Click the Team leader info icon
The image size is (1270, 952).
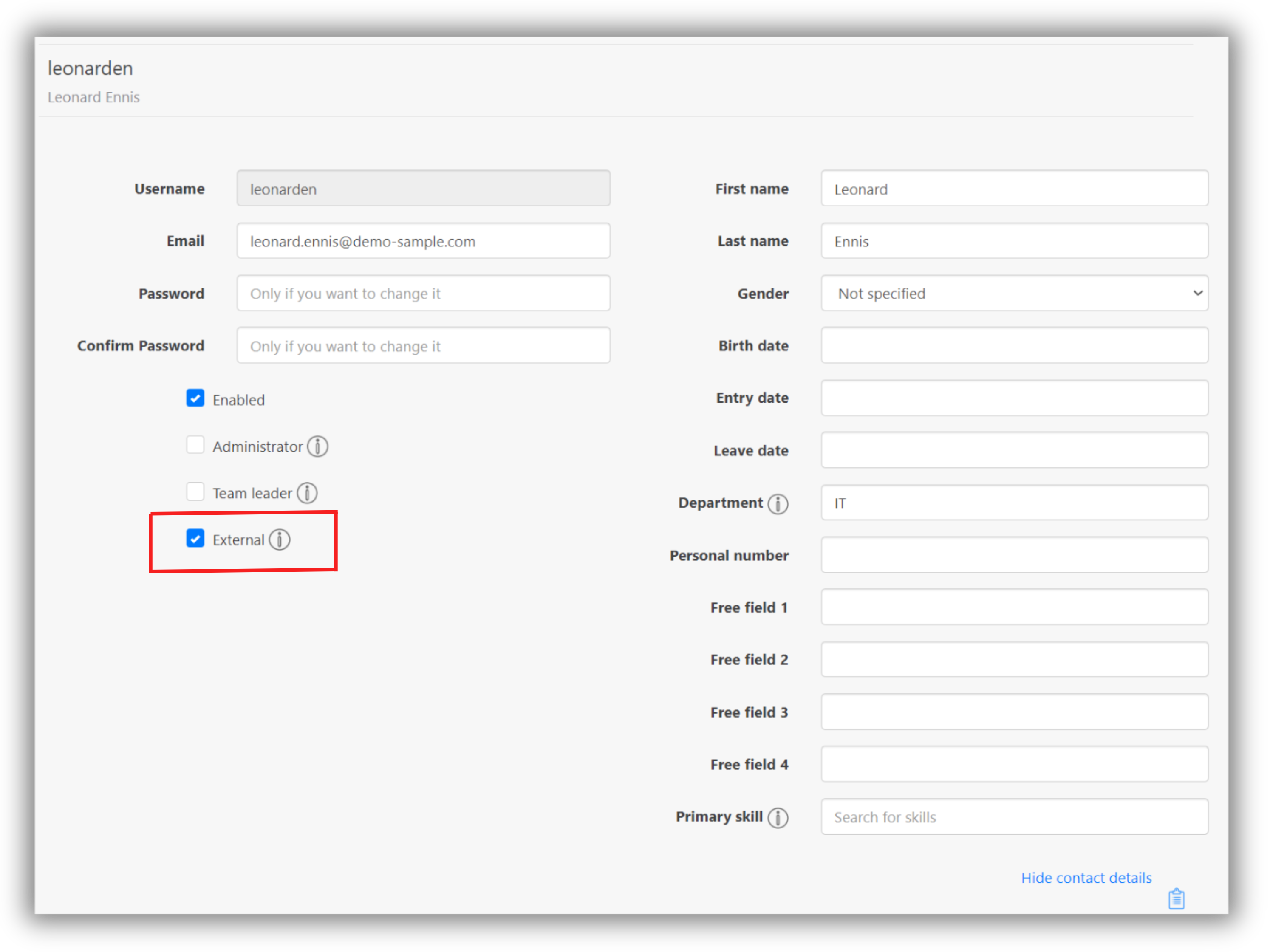(x=307, y=493)
